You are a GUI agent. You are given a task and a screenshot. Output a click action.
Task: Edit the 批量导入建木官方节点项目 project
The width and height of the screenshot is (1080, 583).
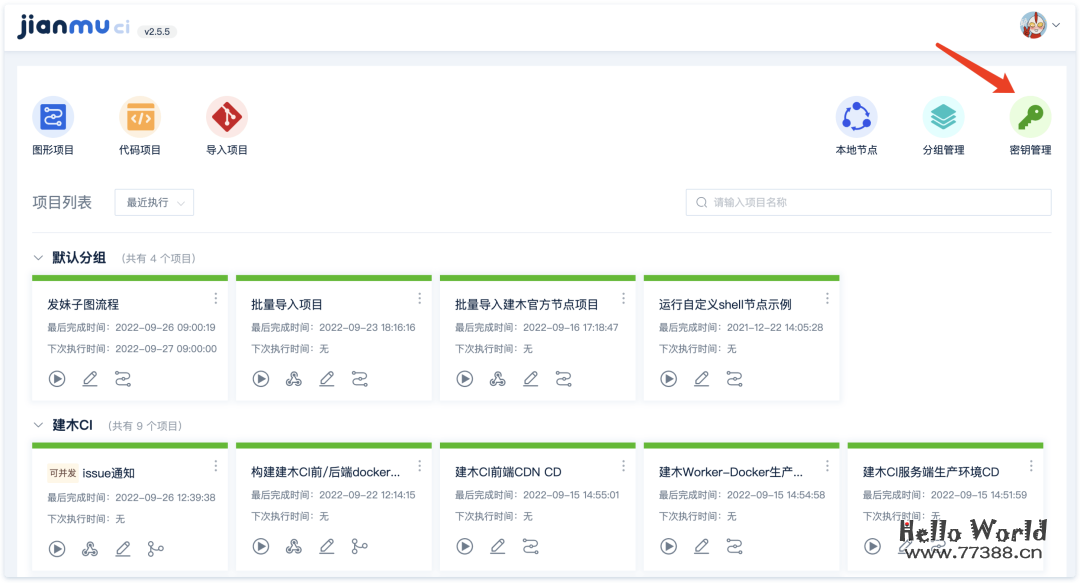pos(531,378)
